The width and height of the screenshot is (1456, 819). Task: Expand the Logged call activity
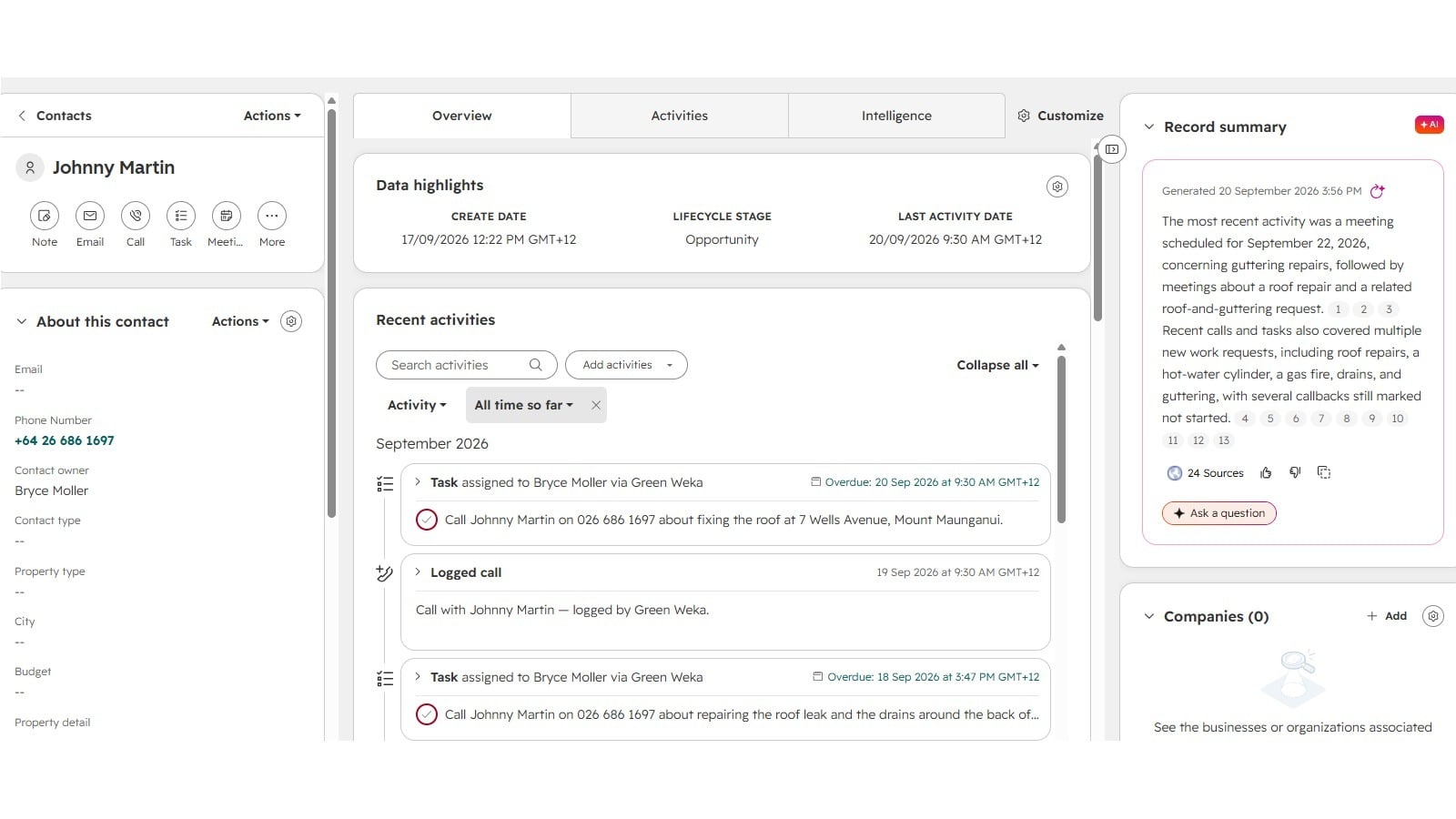(418, 572)
